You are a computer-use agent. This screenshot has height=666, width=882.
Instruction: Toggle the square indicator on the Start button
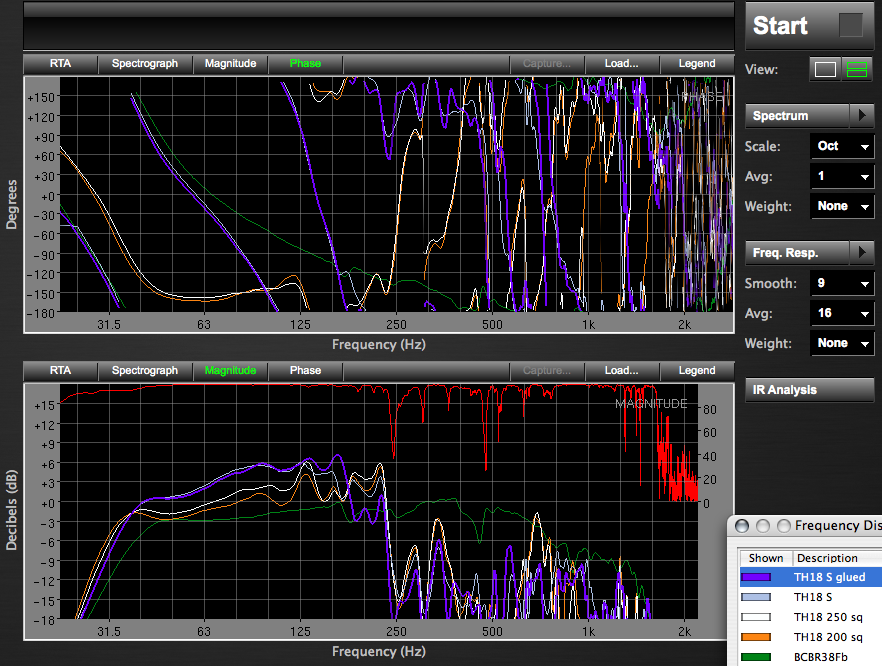pos(850,25)
